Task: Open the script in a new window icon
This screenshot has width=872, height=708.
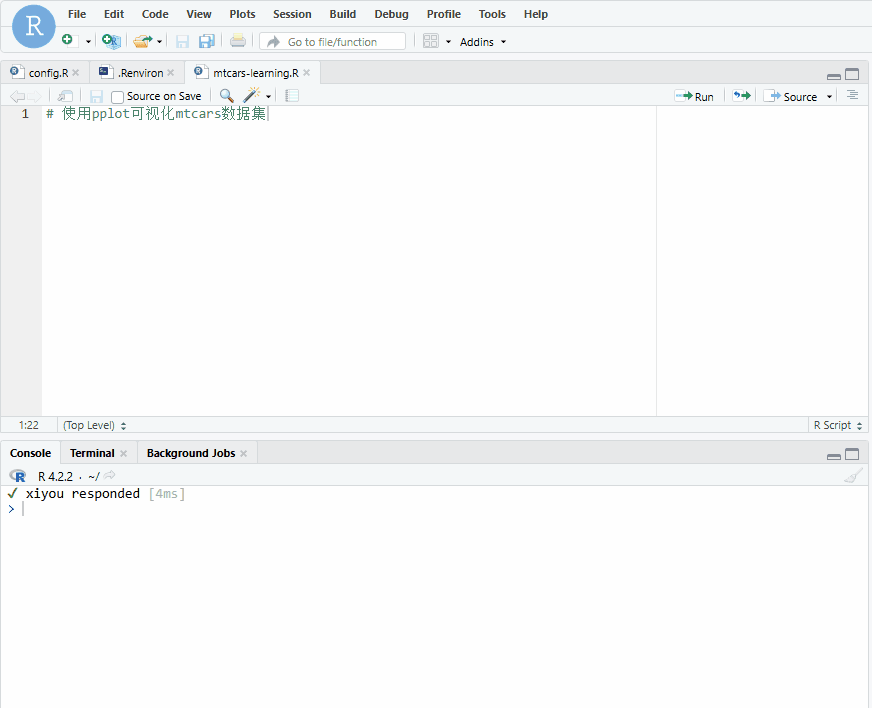Action: (64, 95)
